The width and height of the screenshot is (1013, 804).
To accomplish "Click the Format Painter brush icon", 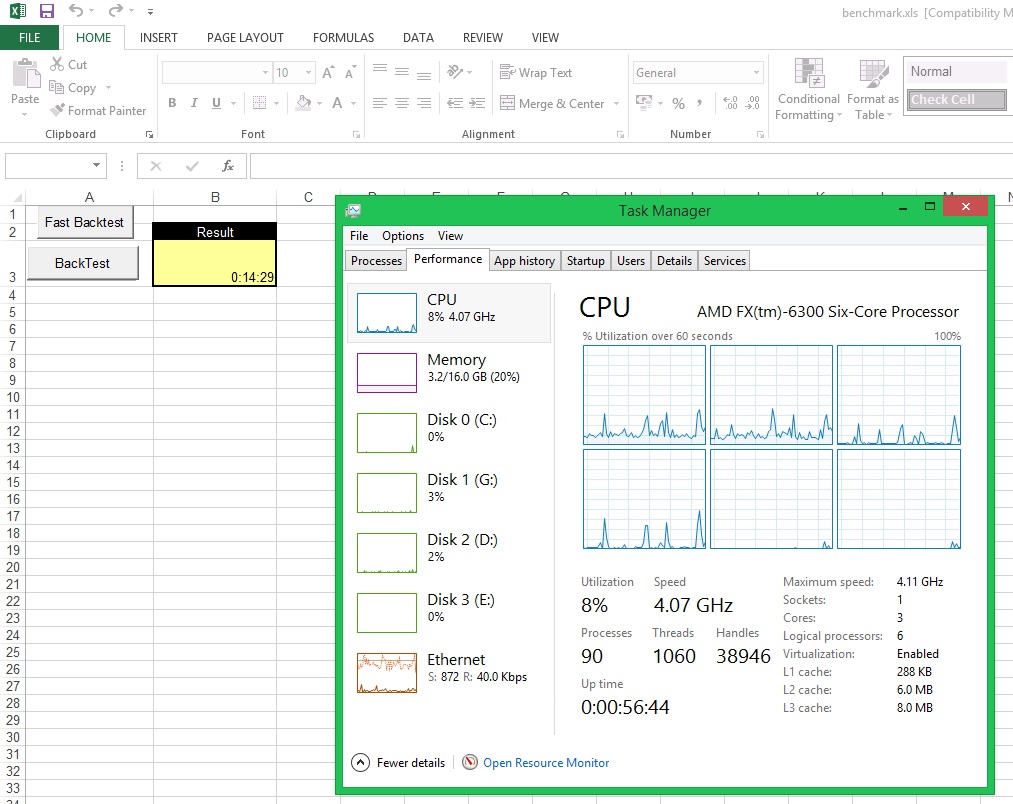I will [x=57, y=111].
